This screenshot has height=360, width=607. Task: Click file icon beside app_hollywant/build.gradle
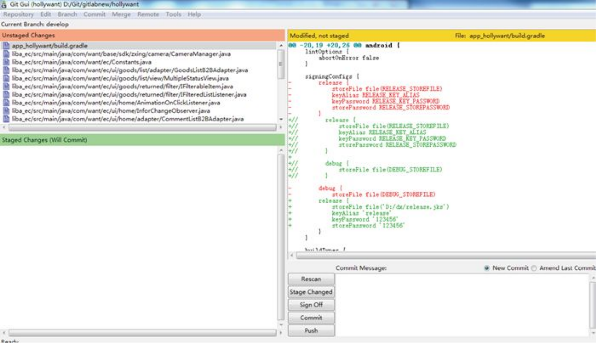(x=6, y=46)
